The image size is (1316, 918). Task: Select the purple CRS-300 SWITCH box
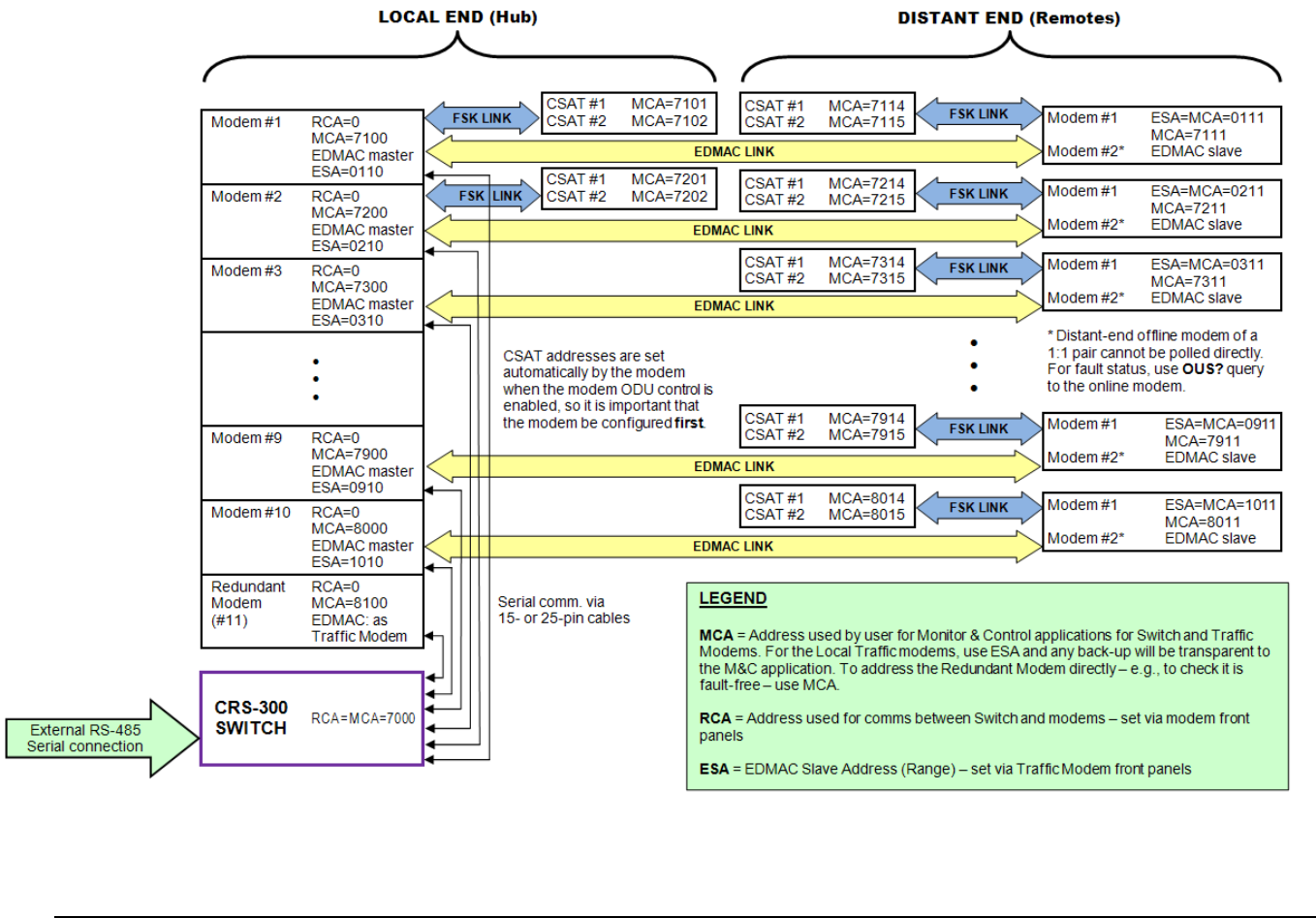(312, 718)
